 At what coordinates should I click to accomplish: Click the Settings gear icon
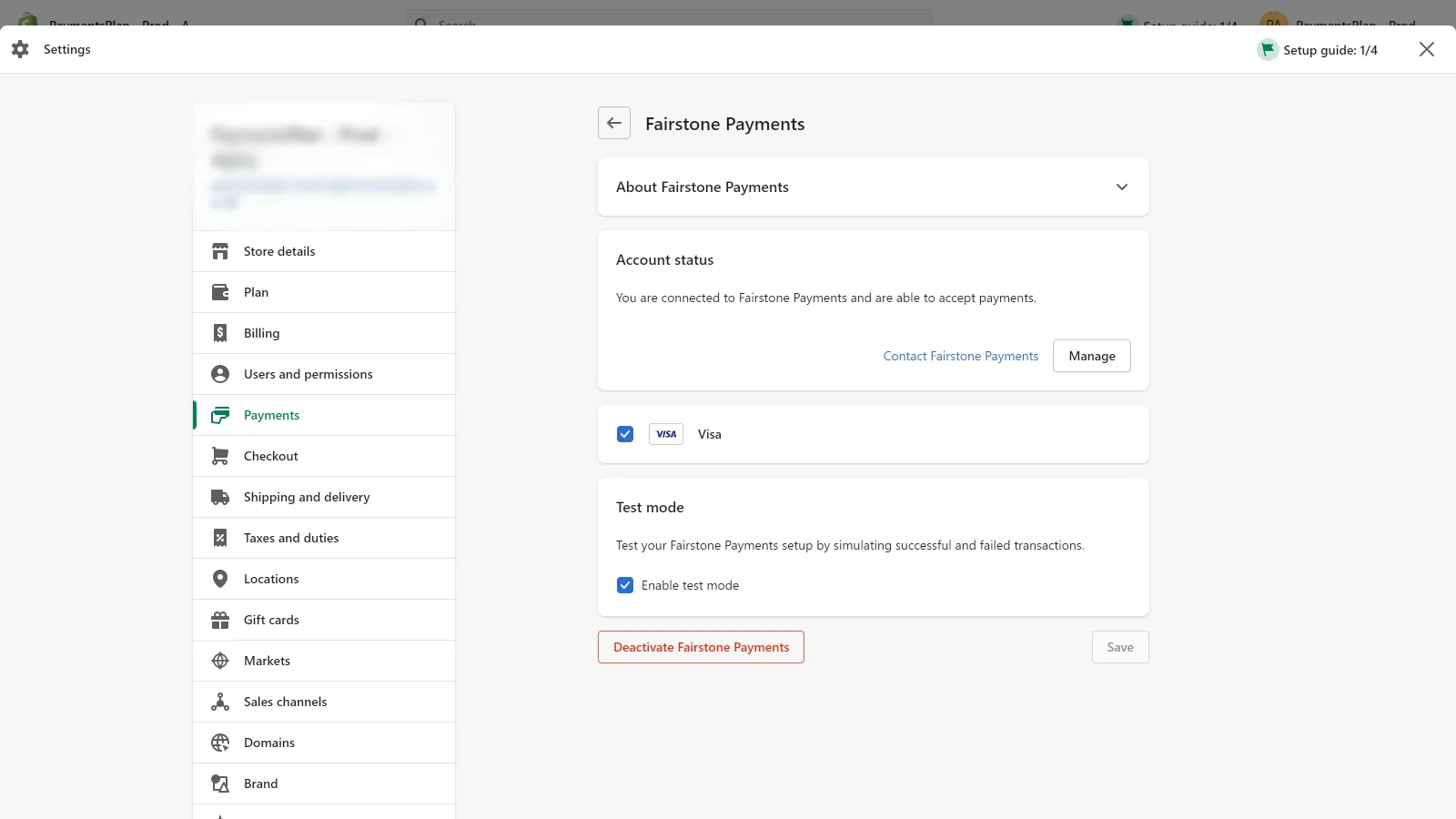point(20,49)
